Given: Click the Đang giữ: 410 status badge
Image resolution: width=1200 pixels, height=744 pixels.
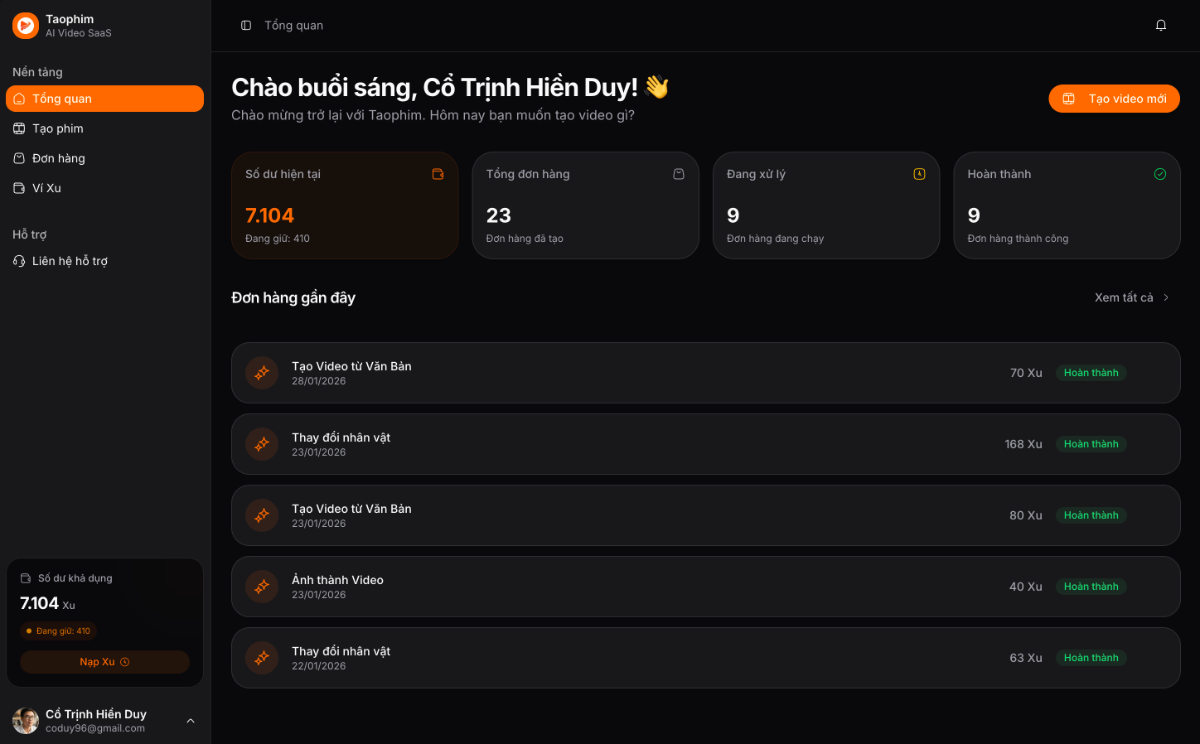Looking at the screenshot, I should pos(58,631).
